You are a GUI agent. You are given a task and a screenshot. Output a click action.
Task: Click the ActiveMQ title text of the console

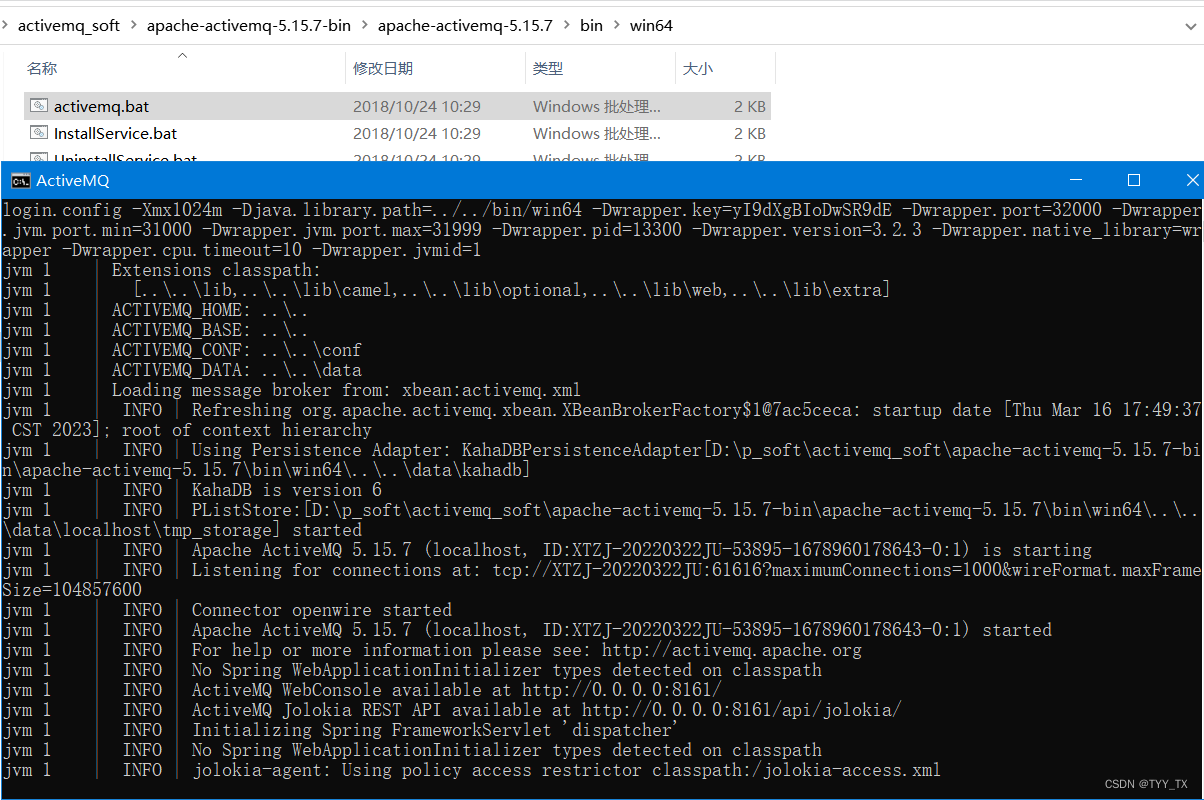point(73,181)
